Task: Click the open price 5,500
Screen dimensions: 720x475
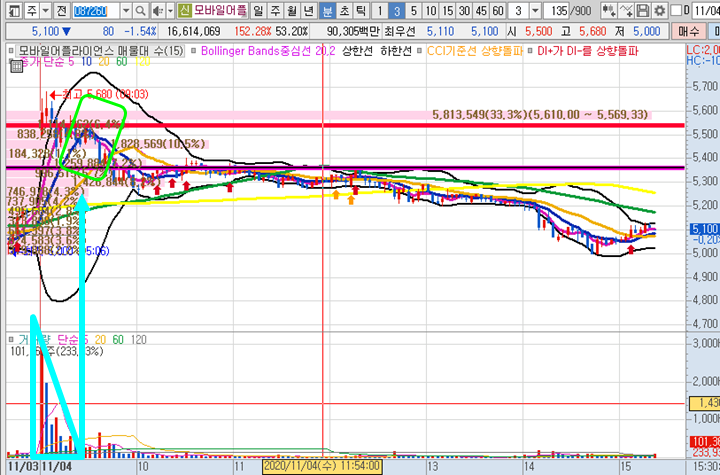Action: [539, 31]
